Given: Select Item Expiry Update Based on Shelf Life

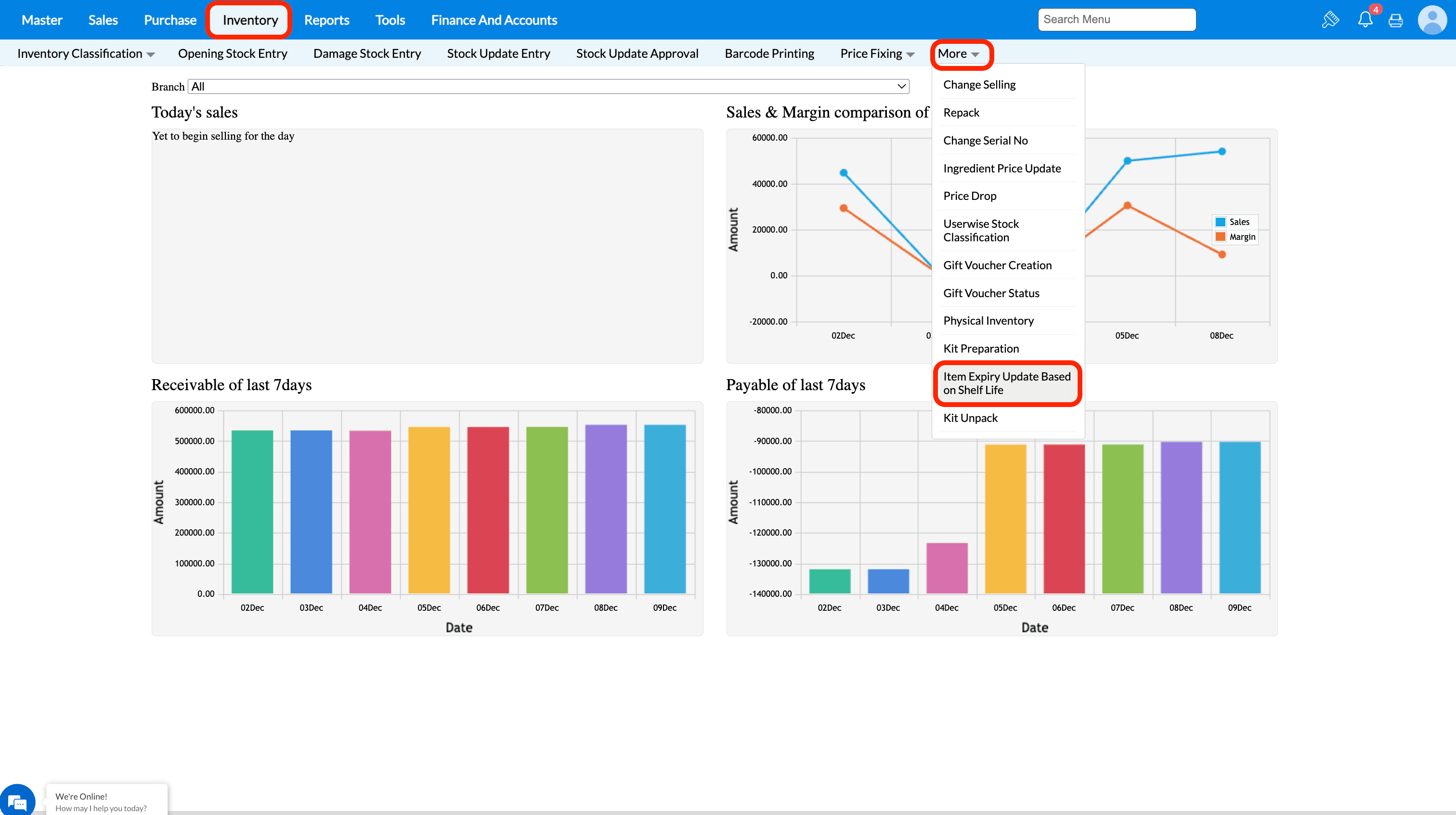Looking at the screenshot, I should click(1007, 383).
